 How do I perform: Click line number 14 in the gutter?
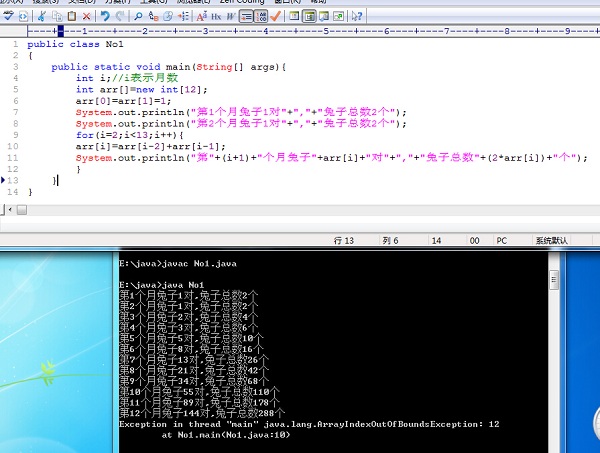pos(13,192)
